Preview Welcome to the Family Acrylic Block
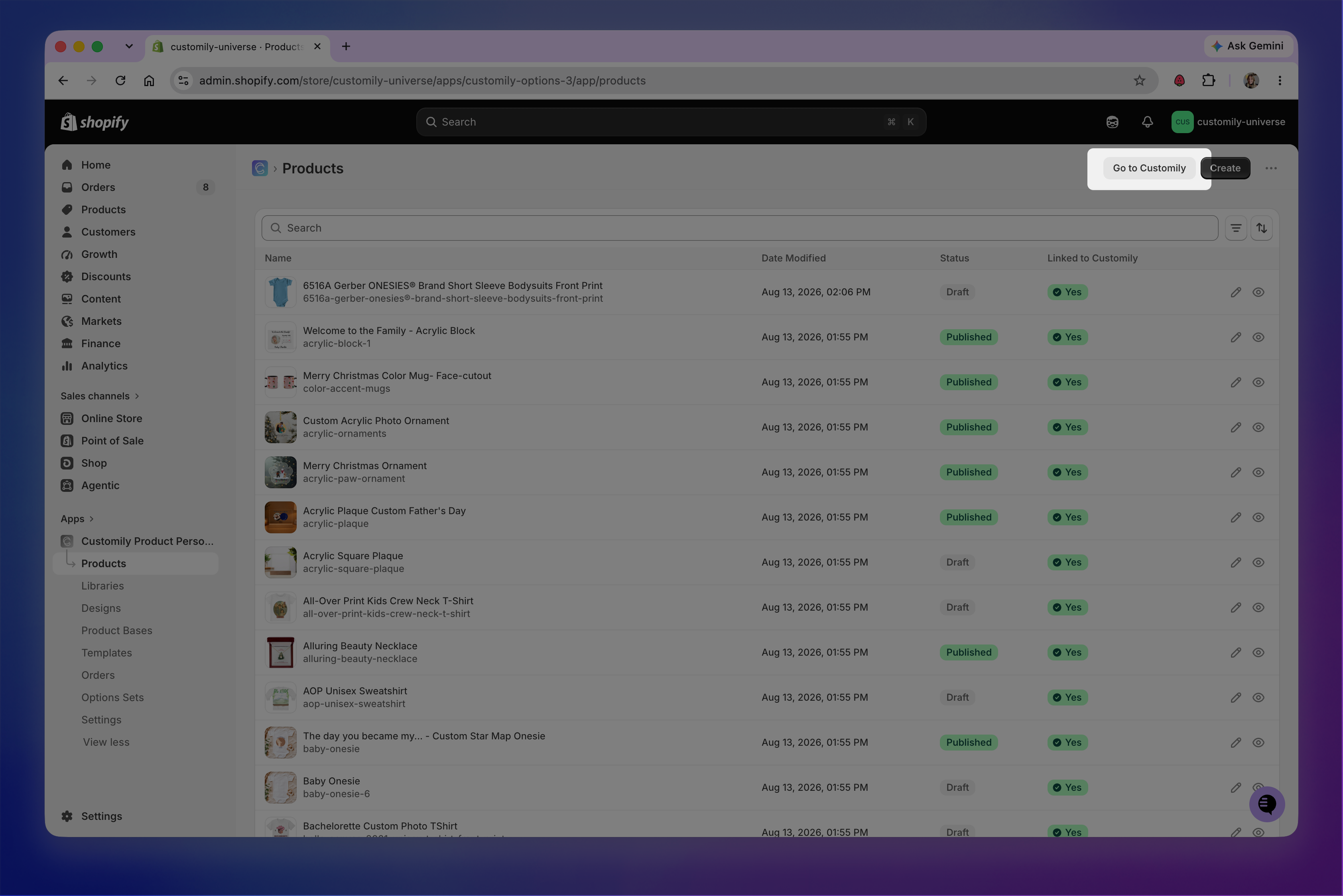This screenshot has height=896, width=1343. click(x=1258, y=337)
